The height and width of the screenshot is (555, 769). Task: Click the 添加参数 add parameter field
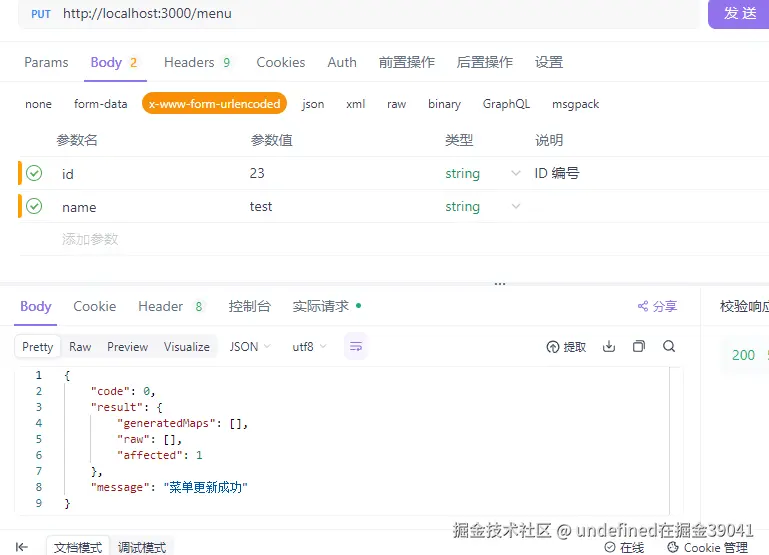[90, 239]
